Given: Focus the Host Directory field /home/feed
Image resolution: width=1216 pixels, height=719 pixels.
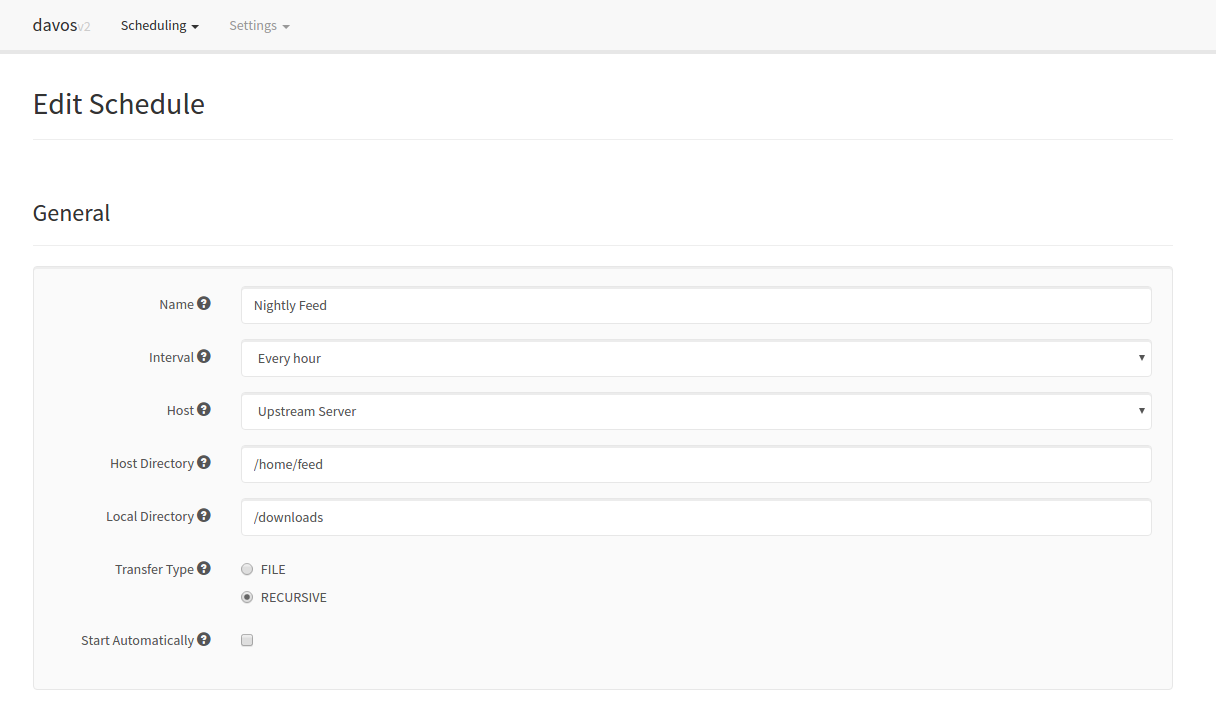Looking at the screenshot, I should coord(696,464).
